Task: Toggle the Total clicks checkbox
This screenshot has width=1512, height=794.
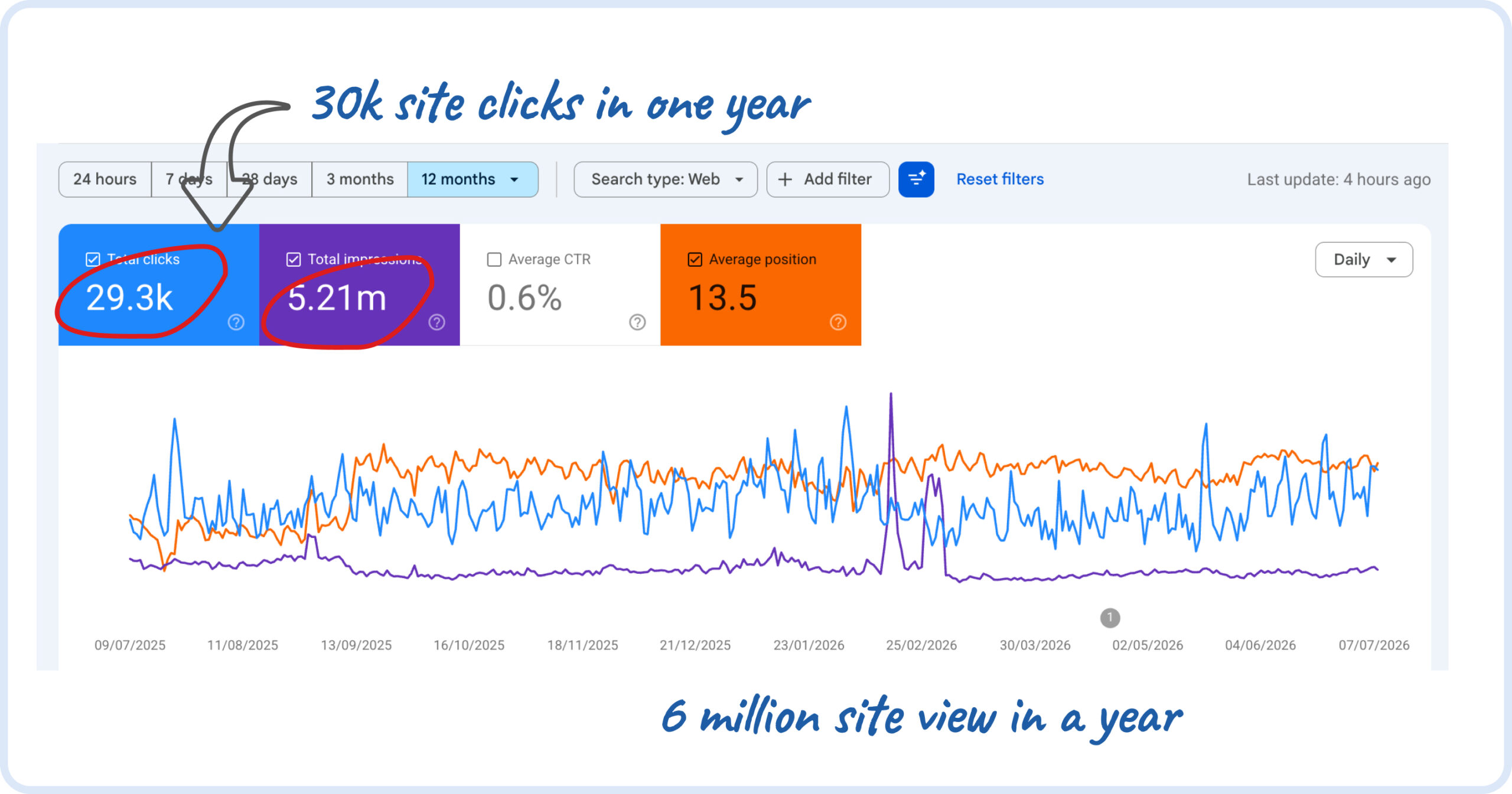Action: pyautogui.click(x=93, y=259)
